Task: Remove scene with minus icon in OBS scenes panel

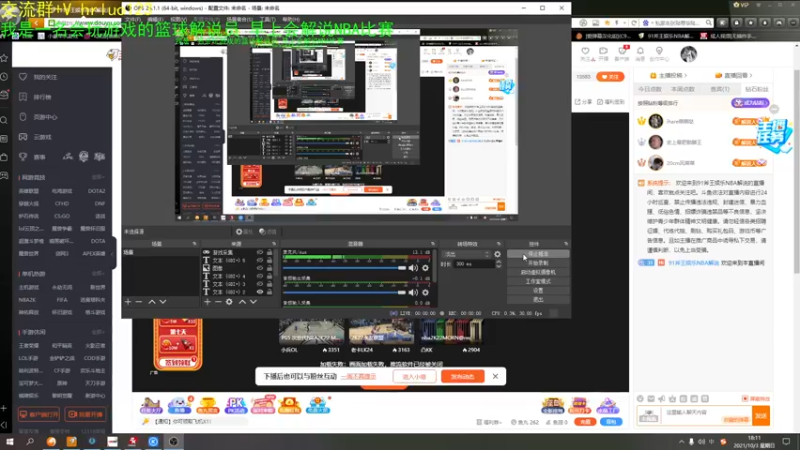Action: click(x=139, y=302)
